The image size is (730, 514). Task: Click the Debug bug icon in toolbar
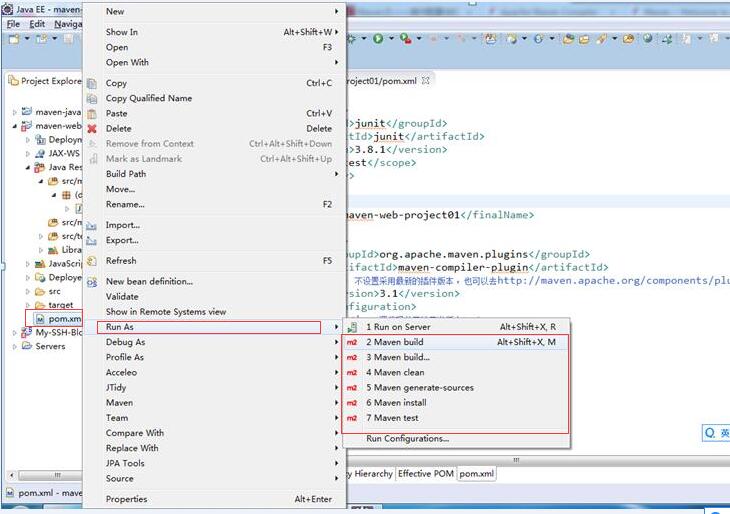351,39
